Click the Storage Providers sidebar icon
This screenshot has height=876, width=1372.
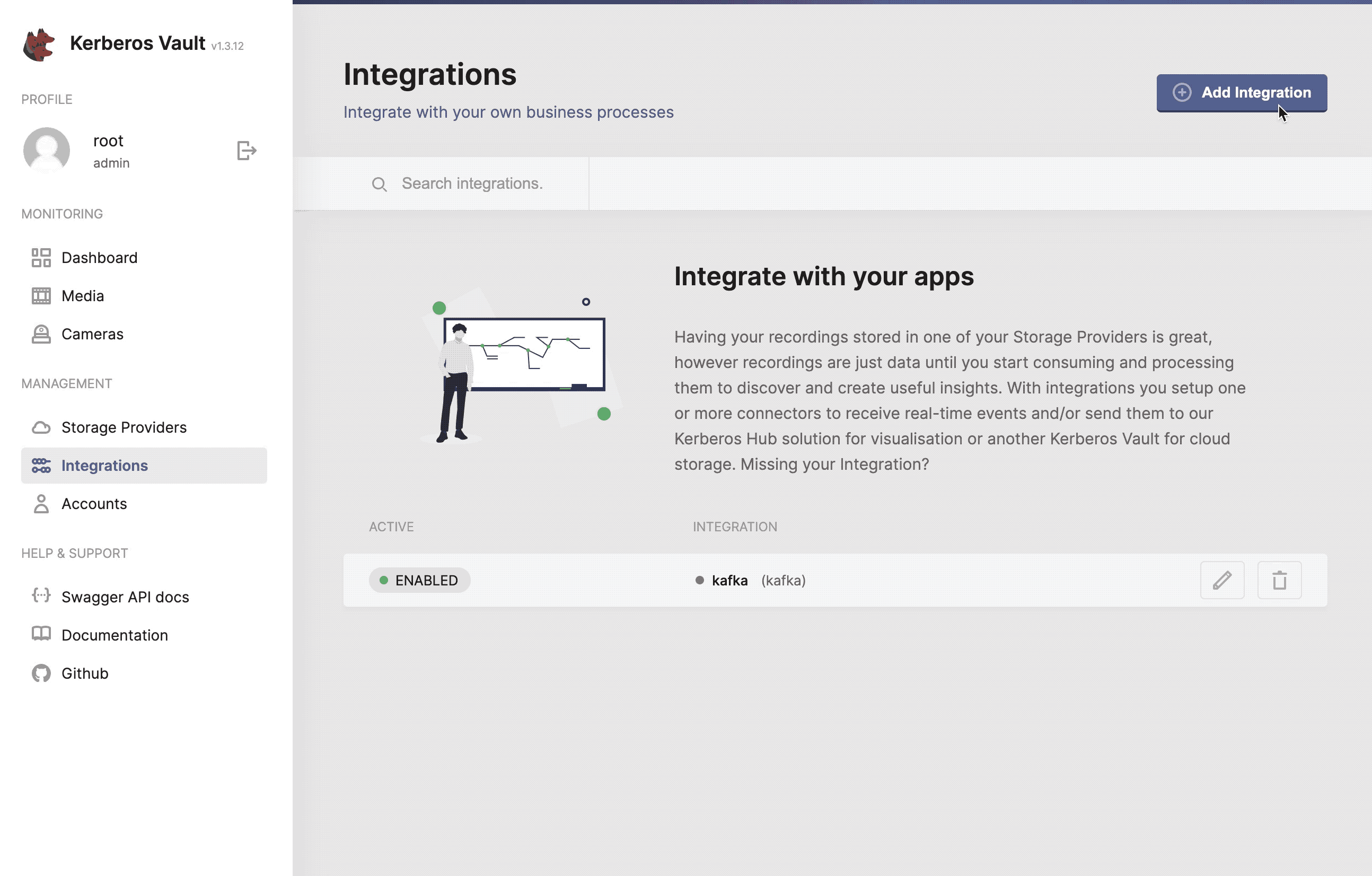point(41,427)
